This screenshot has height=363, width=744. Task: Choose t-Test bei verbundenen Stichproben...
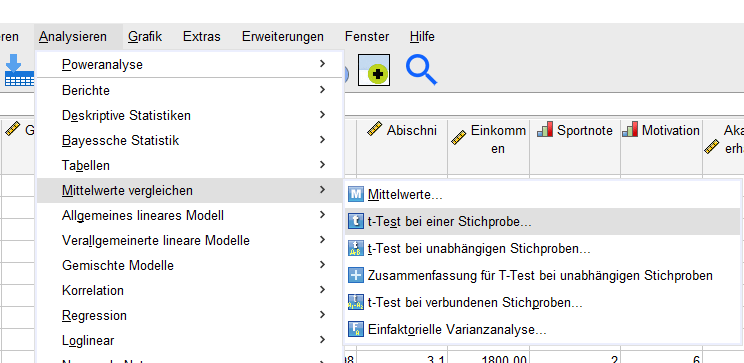pos(543,303)
